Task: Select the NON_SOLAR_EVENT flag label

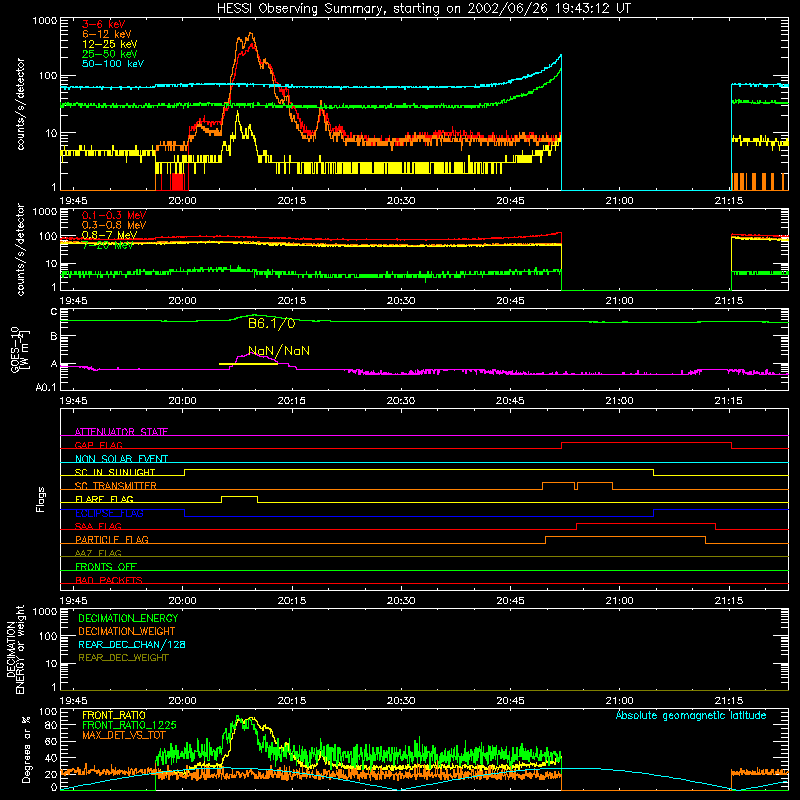Action: pos(121,459)
